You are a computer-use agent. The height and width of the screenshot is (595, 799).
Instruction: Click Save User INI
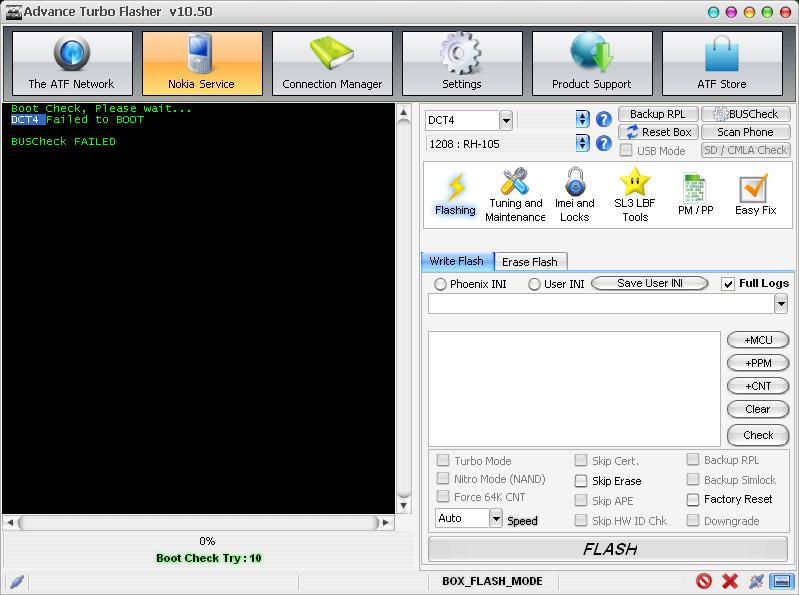pos(650,283)
